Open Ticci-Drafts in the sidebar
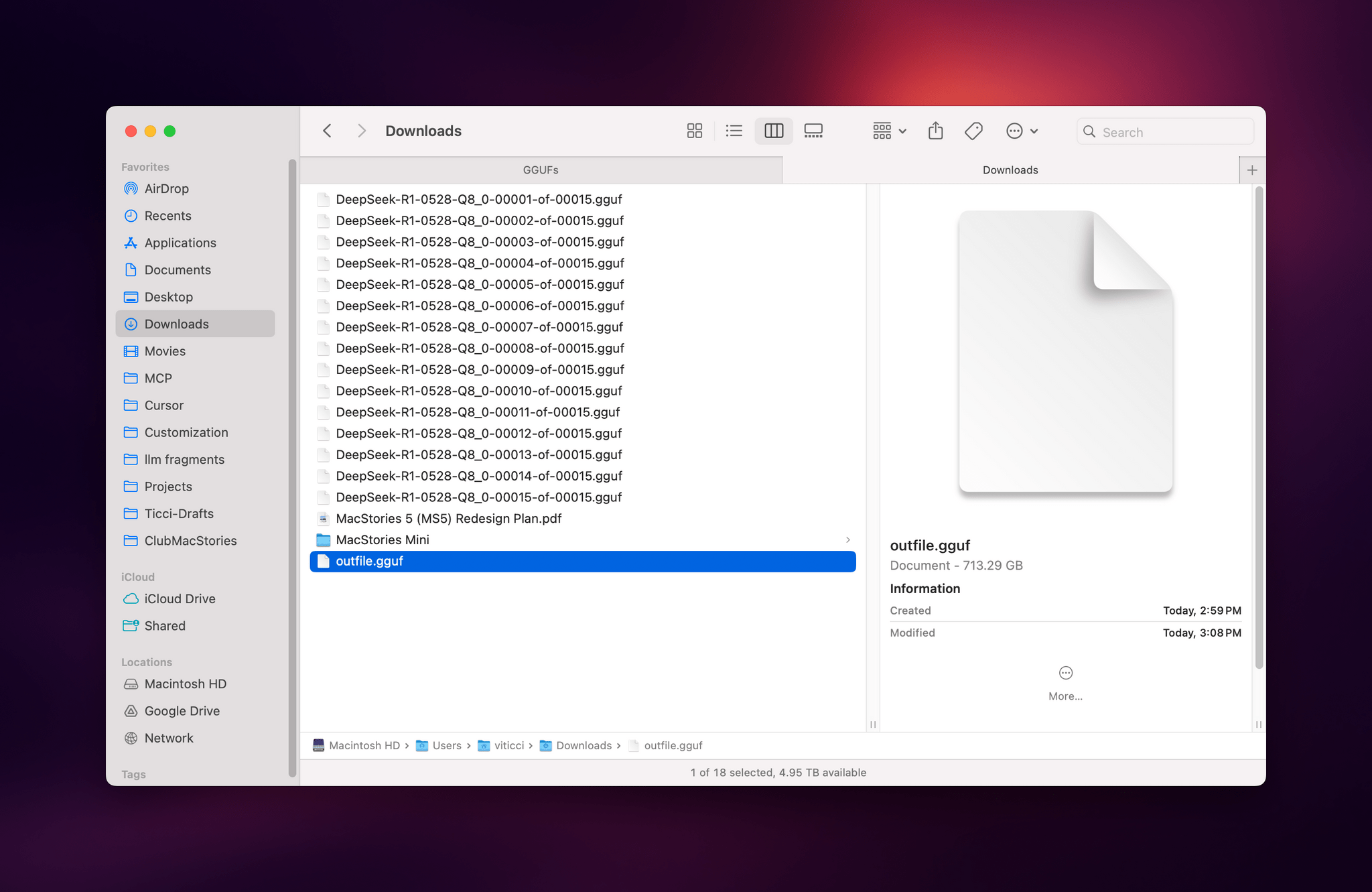The height and width of the screenshot is (892, 1372). (195, 513)
